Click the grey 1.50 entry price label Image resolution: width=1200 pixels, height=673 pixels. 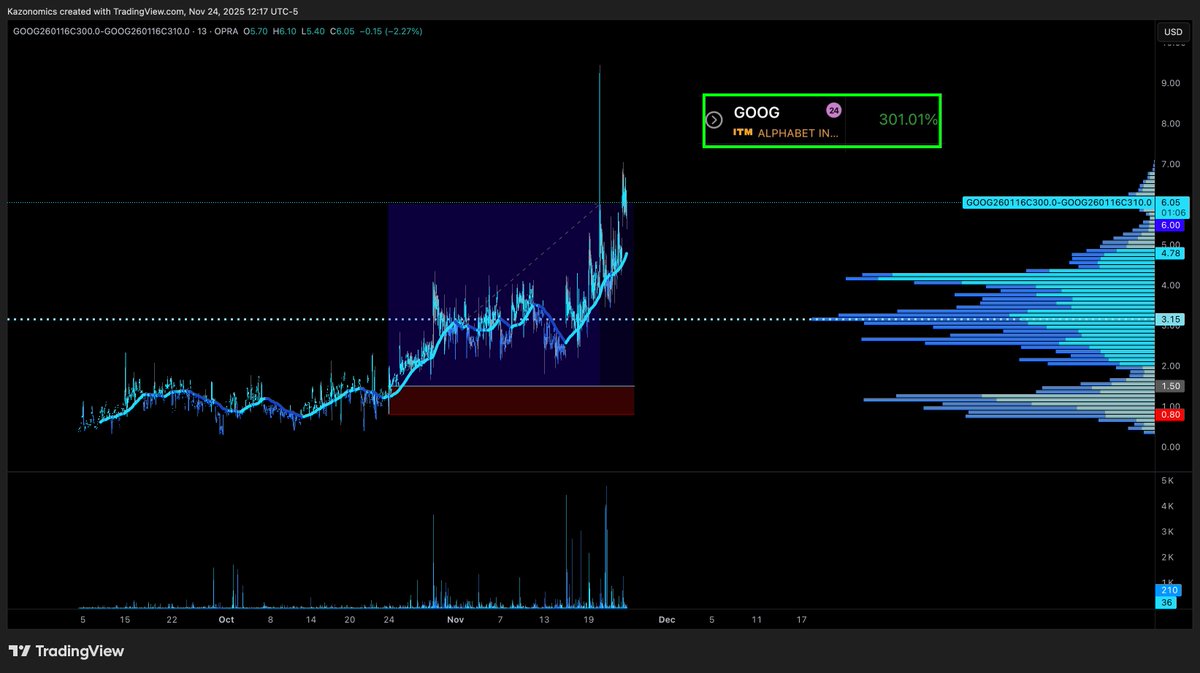(x=1169, y=386)
